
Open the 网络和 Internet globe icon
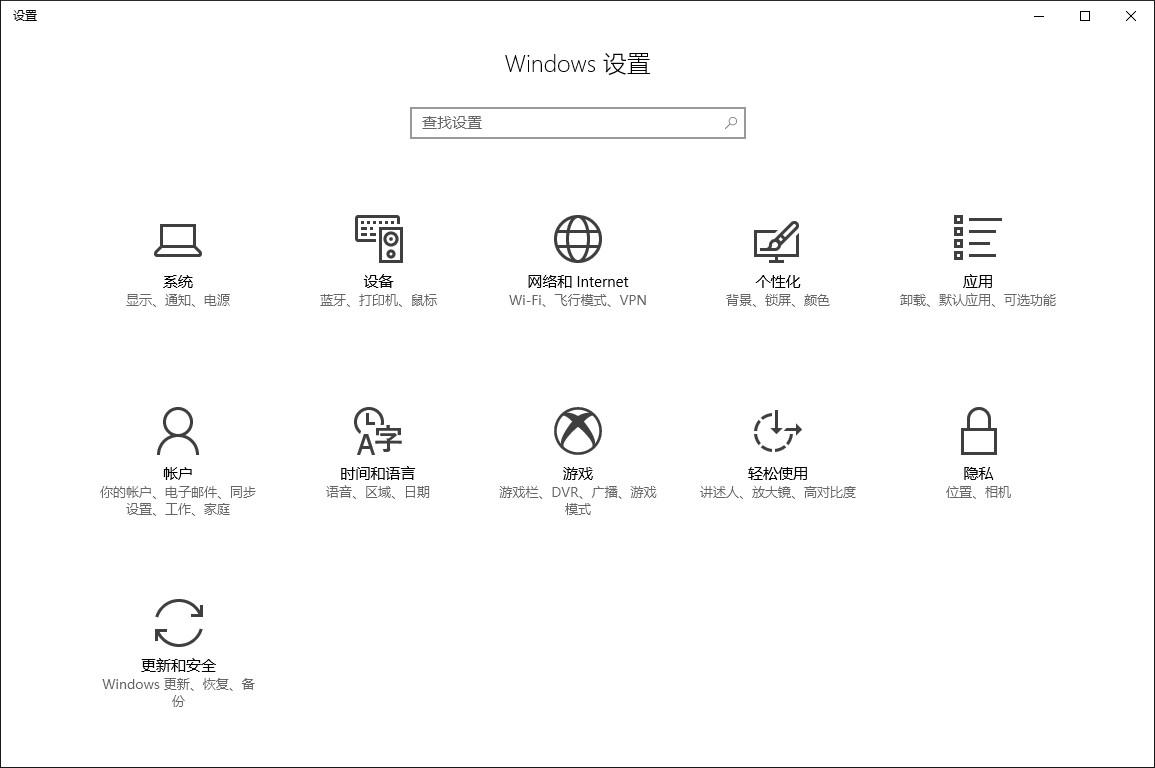(x=578, y=239)
